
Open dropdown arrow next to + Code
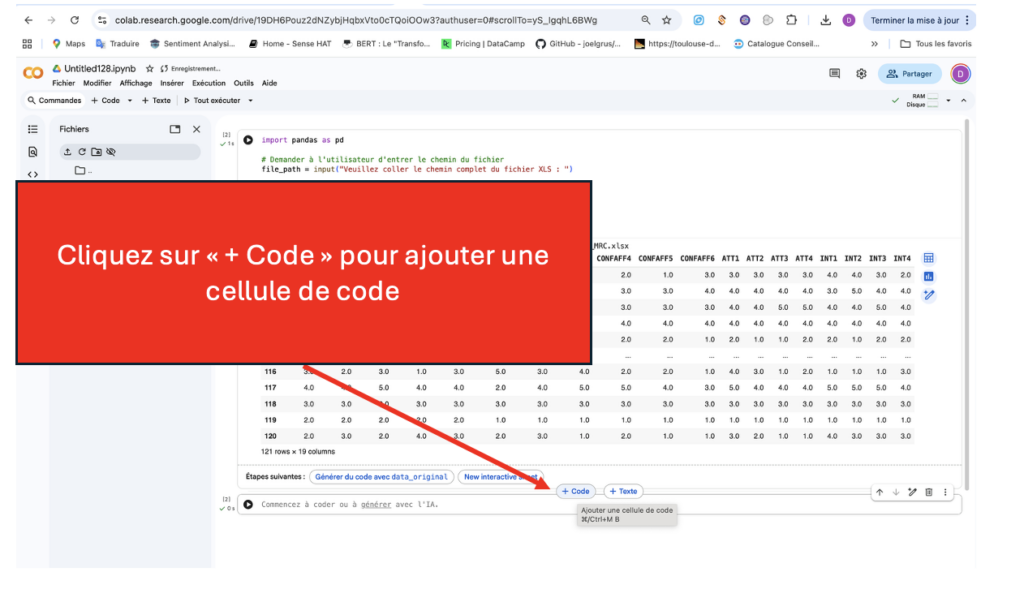pyautogui.click(x=130, y=101)
